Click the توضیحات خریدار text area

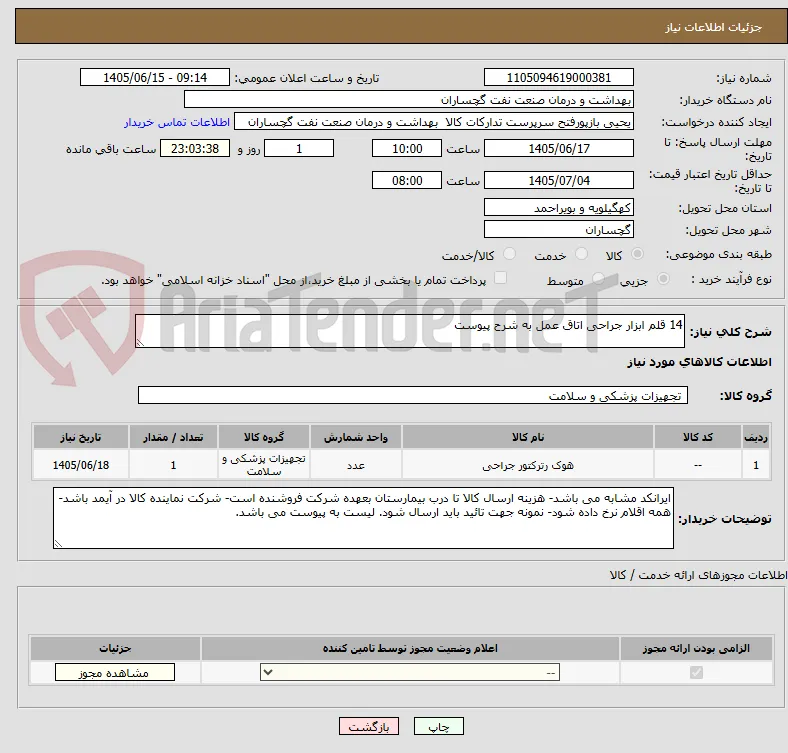tap(363, 517)
